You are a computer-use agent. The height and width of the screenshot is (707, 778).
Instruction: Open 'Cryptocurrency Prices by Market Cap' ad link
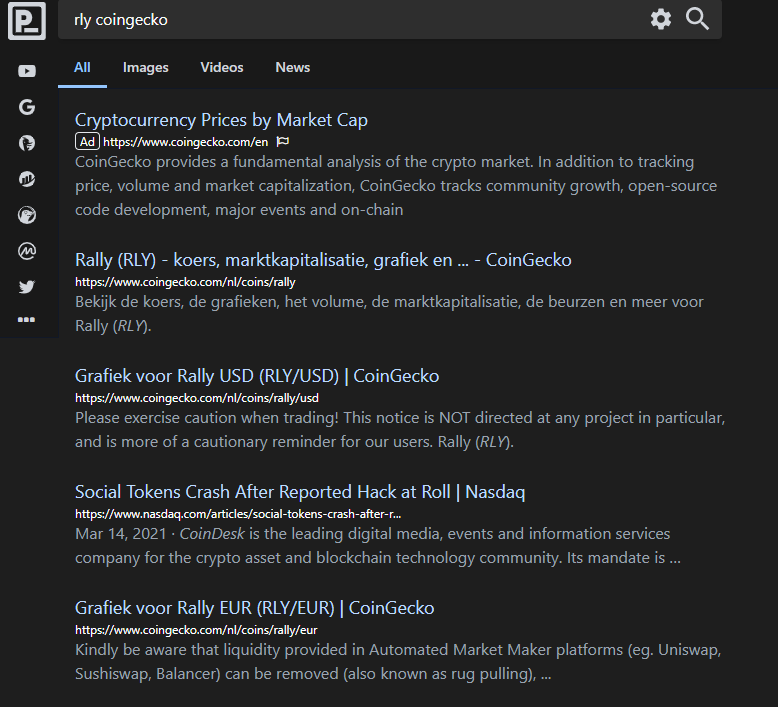pos(221,120)
